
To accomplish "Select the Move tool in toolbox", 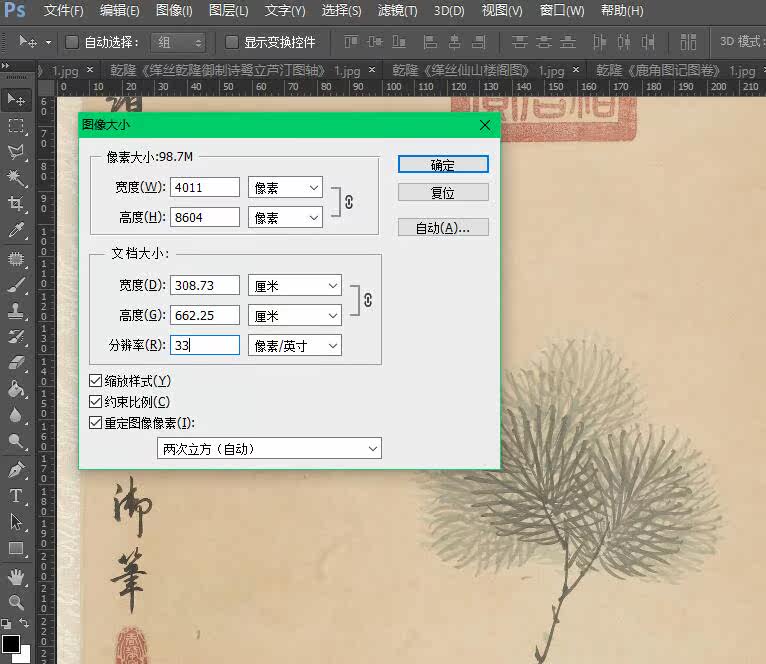I will pos(16,100).
